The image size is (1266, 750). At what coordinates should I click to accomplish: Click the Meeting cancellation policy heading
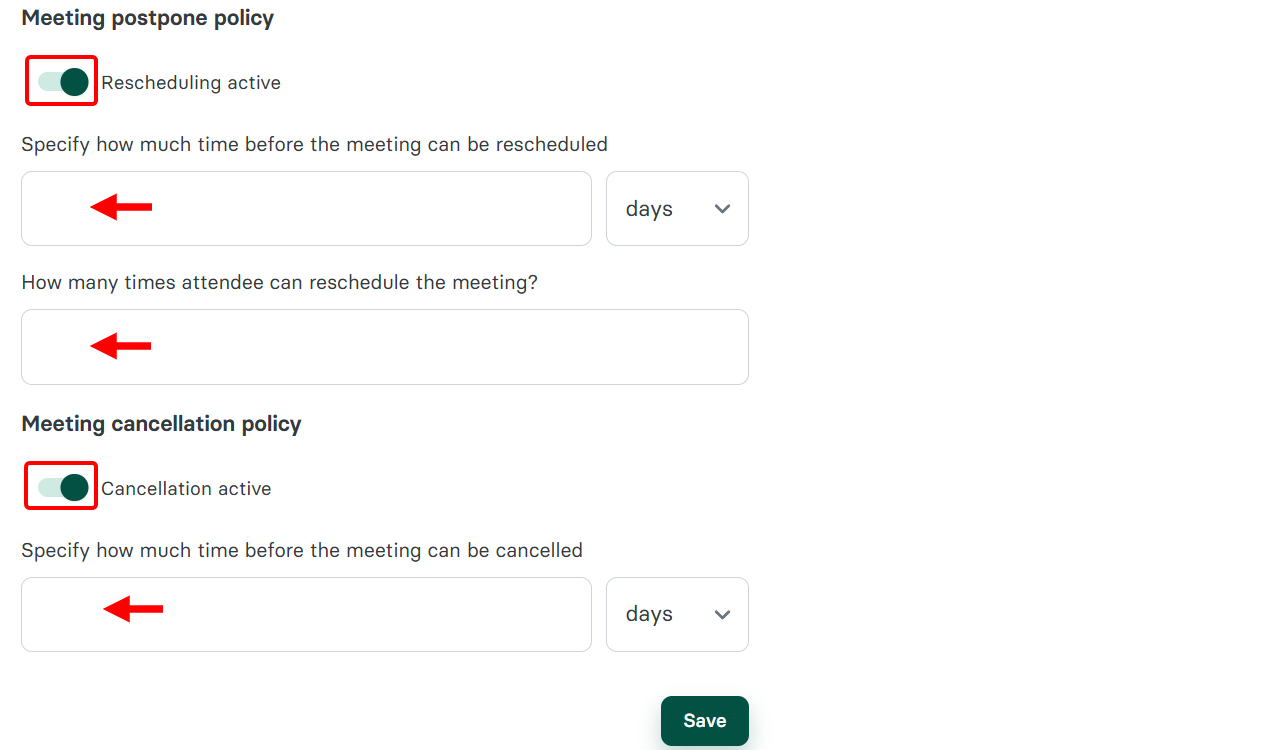(161, 423)
